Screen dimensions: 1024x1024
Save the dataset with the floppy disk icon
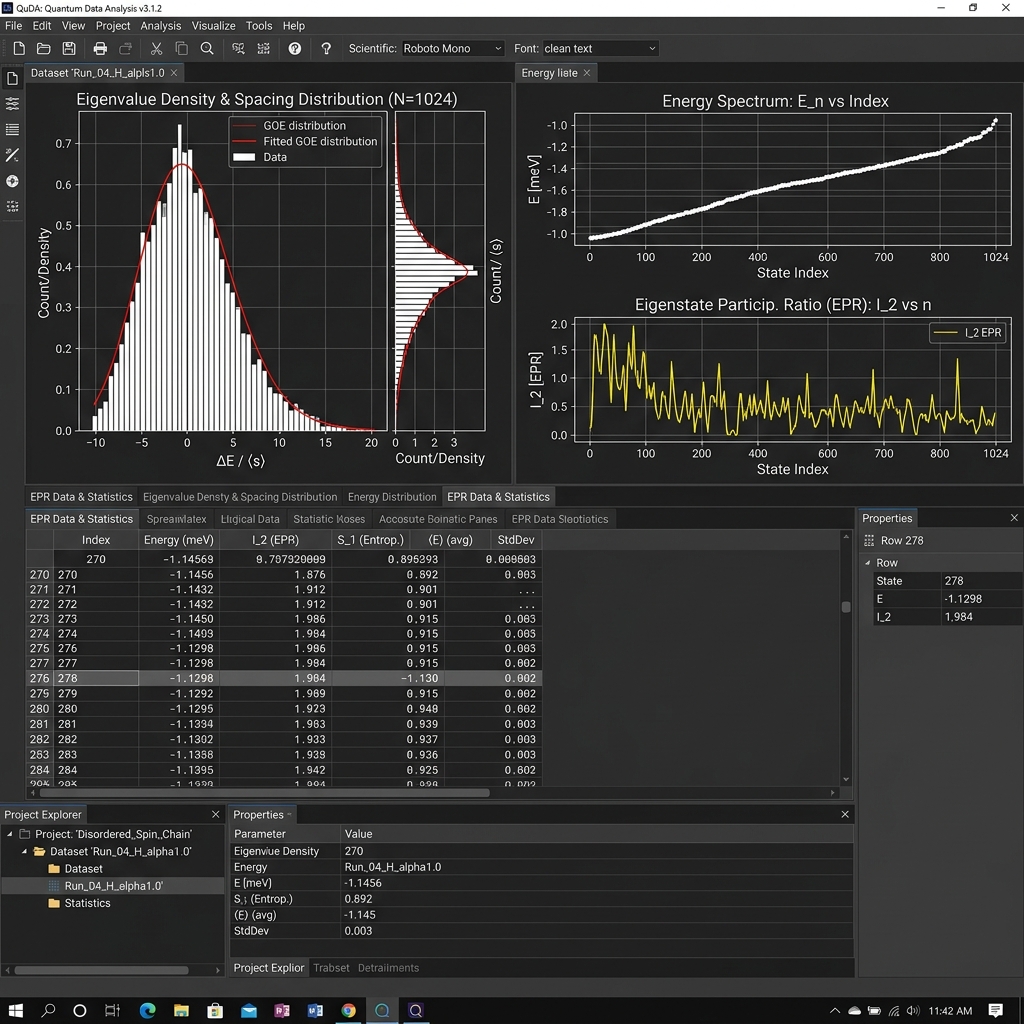[69, 48]
